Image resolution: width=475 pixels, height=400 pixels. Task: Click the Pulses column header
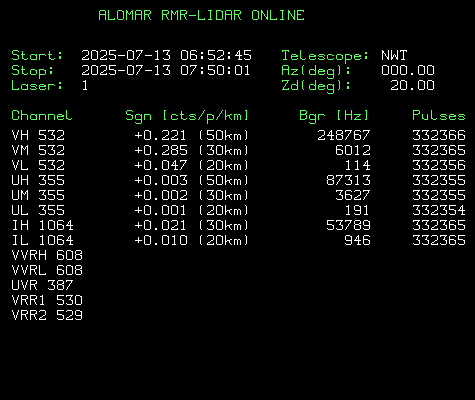pyautogui.click(x=439, y=116)
